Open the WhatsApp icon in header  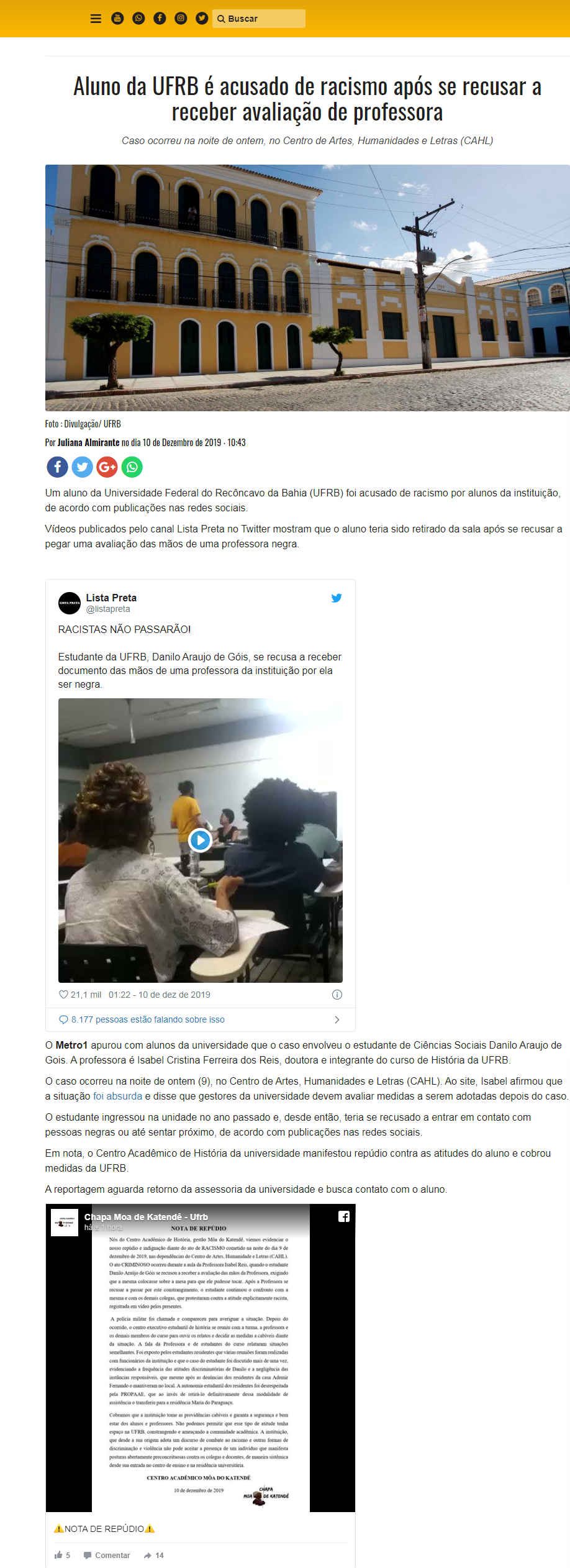(x=138, y=19)
